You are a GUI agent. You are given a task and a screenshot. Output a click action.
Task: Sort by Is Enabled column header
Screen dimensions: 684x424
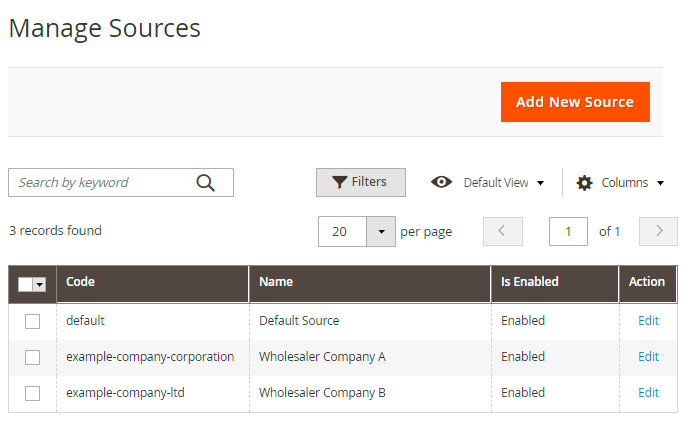(529, 282)
